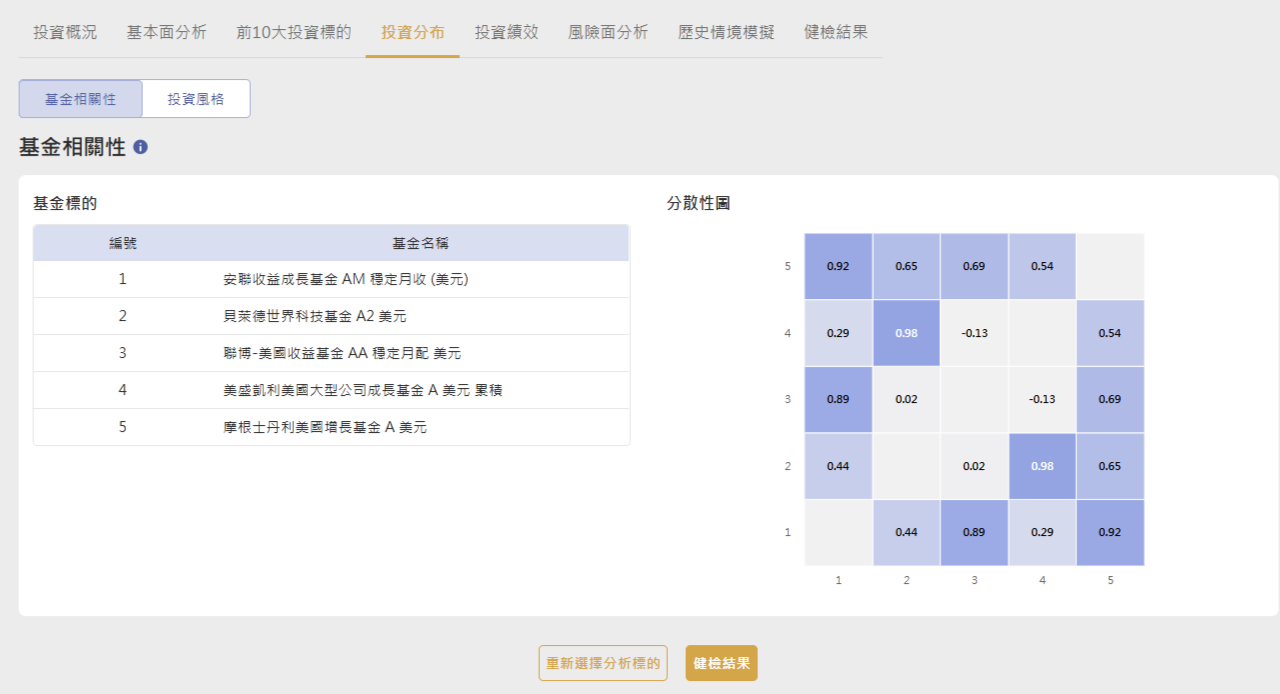Select the 美盛凱利美國大型公司成長基金 row

point(331,390)
